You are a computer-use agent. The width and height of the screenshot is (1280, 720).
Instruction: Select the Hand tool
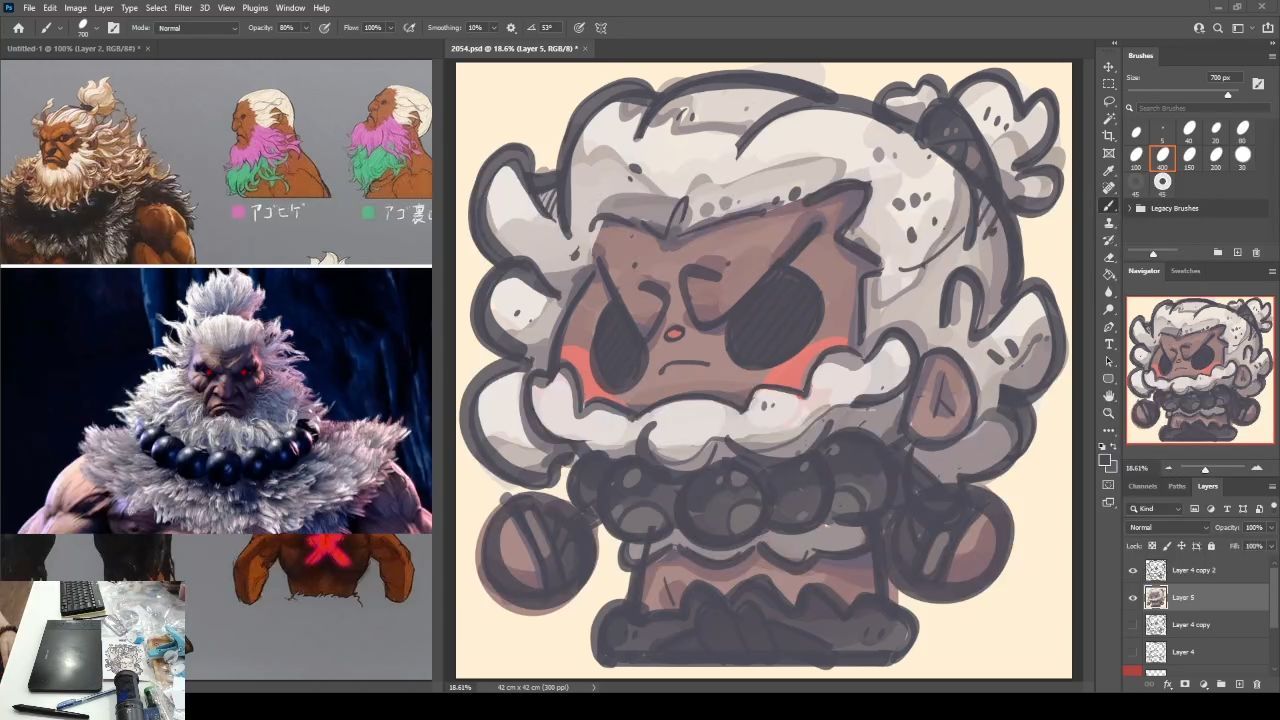pyautogui.click(x=1108, y=396)
